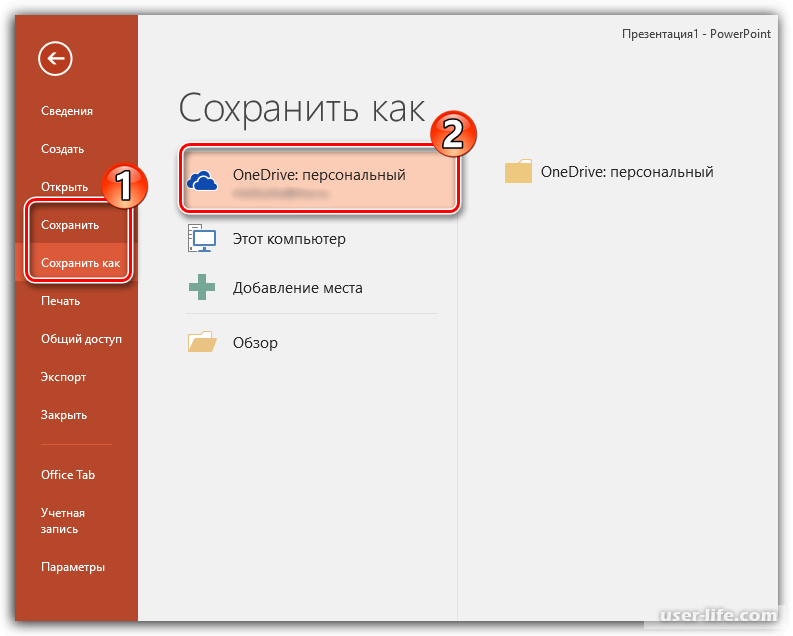
Task: Click the green plus Add place icon
Action: [202, 287]
